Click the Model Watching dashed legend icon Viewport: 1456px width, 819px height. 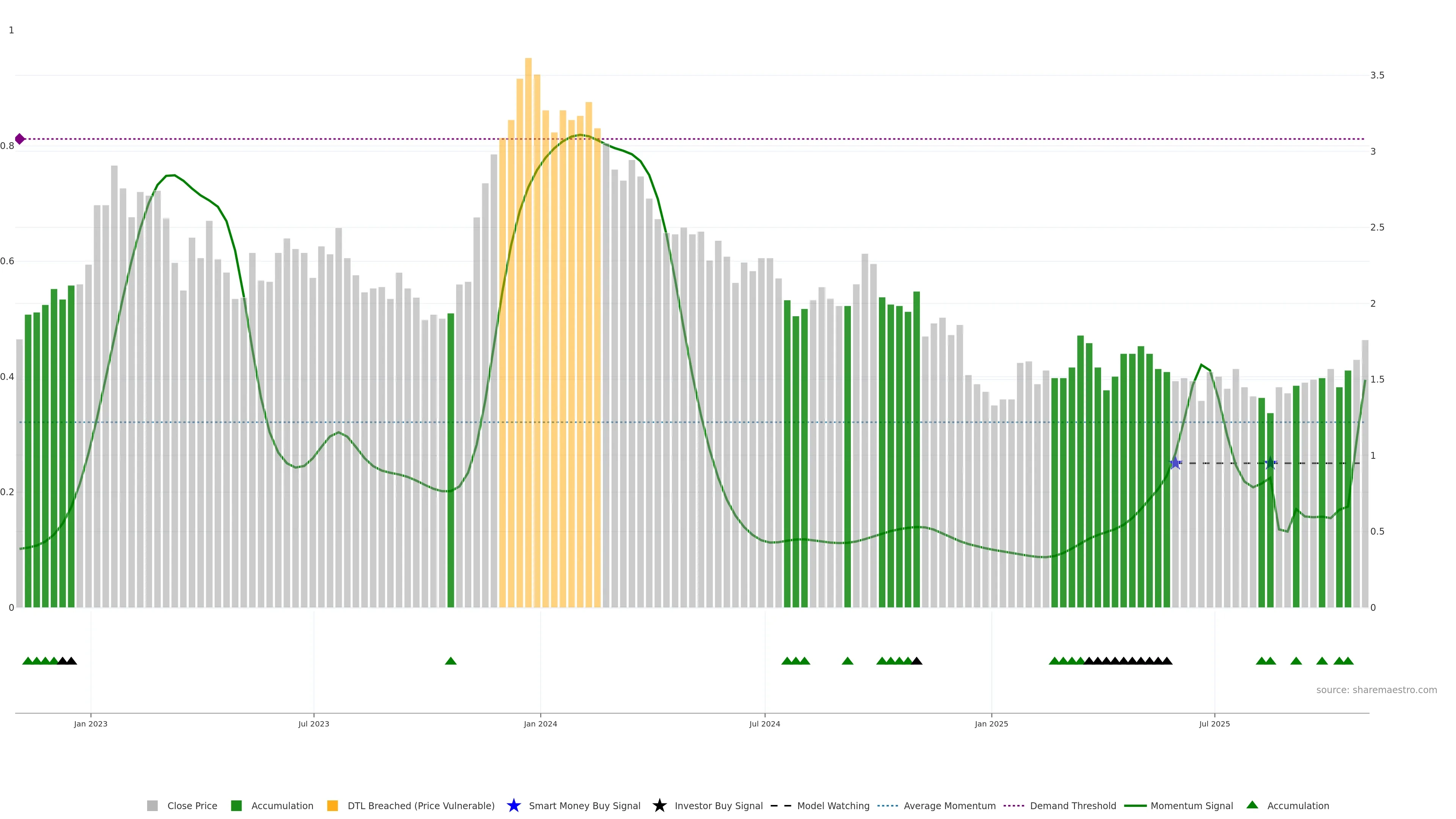tap(781, 805)
